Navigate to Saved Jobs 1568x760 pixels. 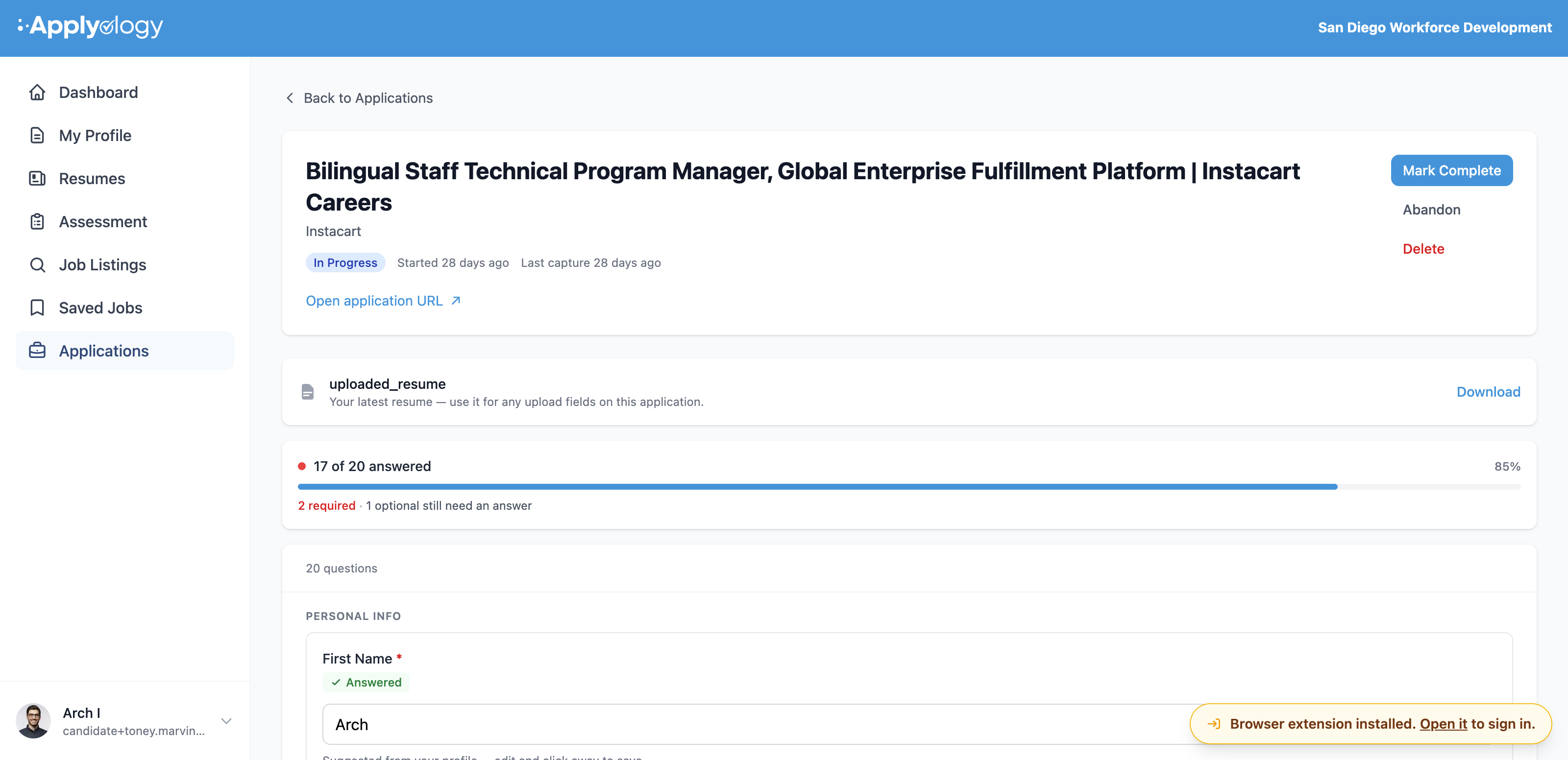click(125, 308)
